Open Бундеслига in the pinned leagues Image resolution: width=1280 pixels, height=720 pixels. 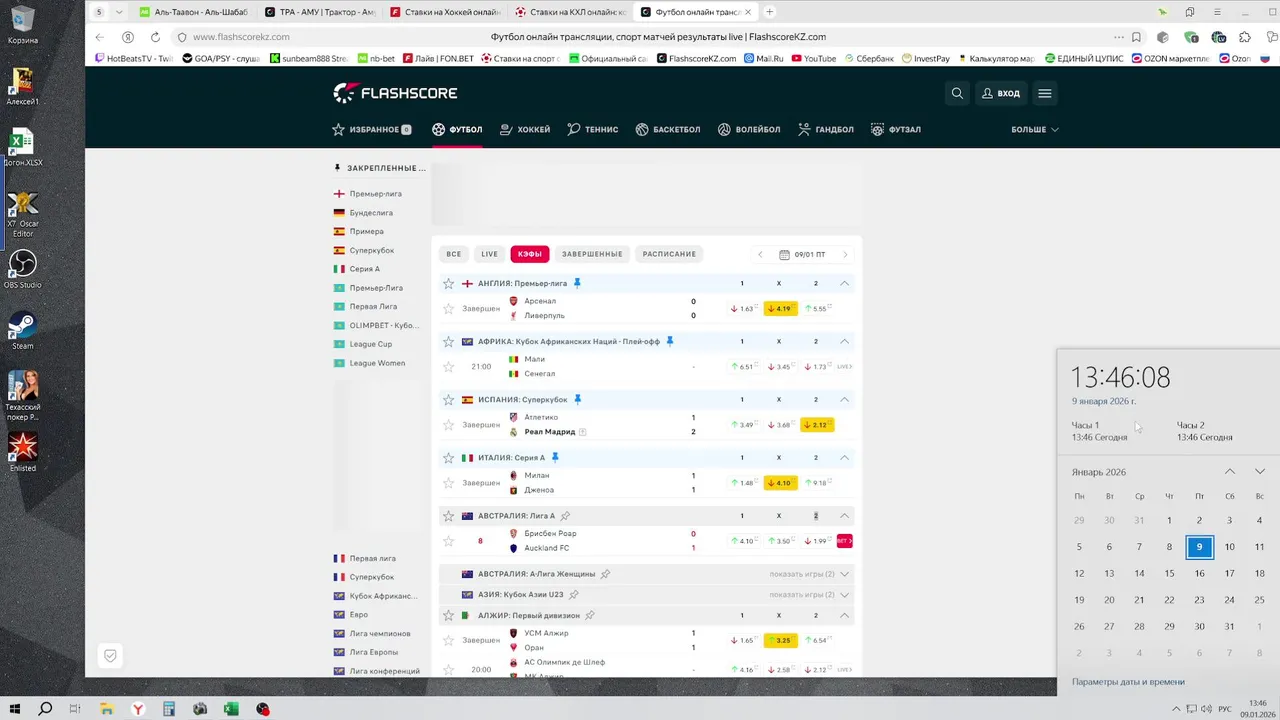371,213
